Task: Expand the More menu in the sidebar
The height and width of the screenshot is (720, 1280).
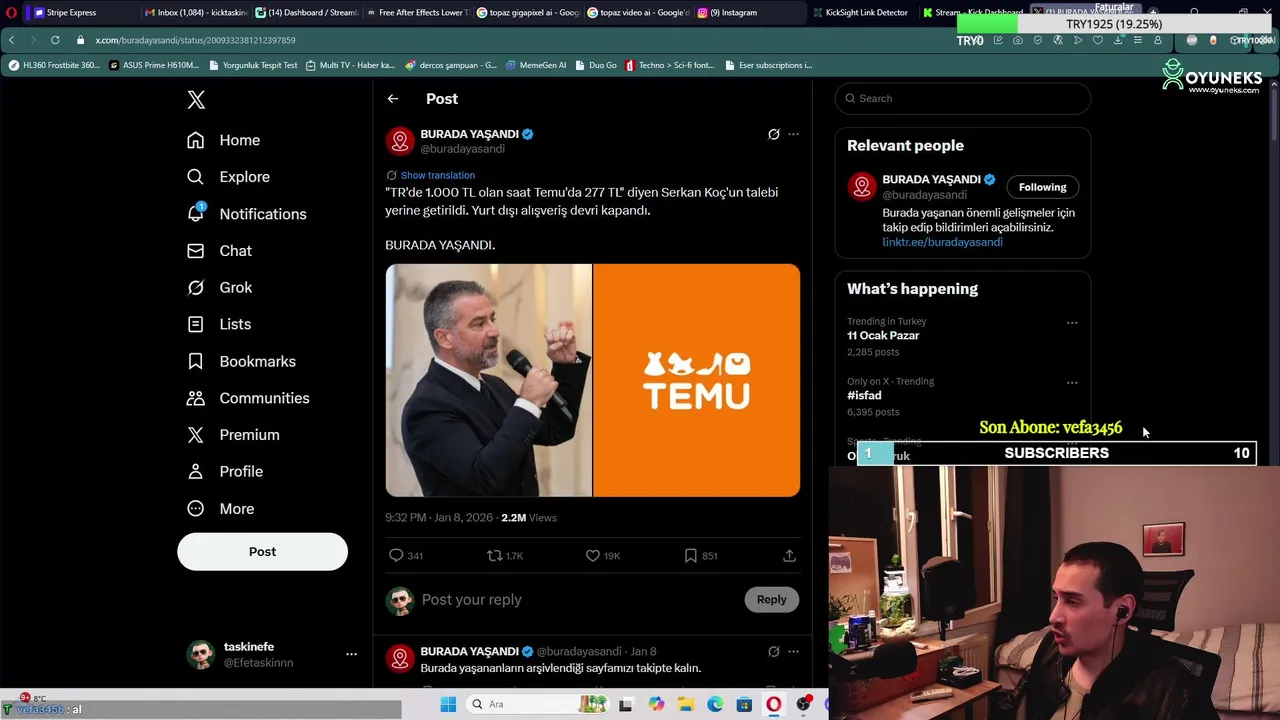Action: 221,509
